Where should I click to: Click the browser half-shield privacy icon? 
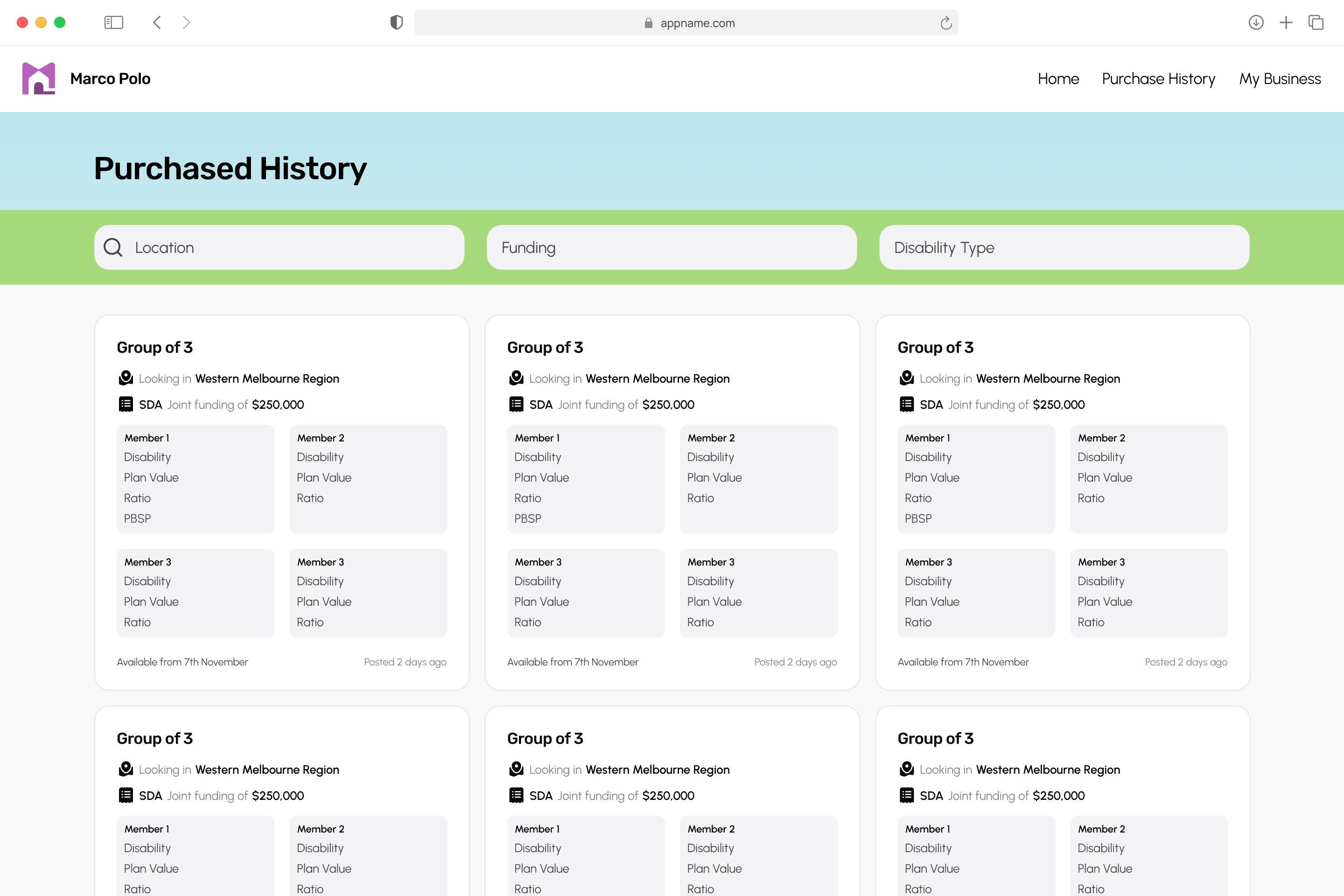coord(396,22)
